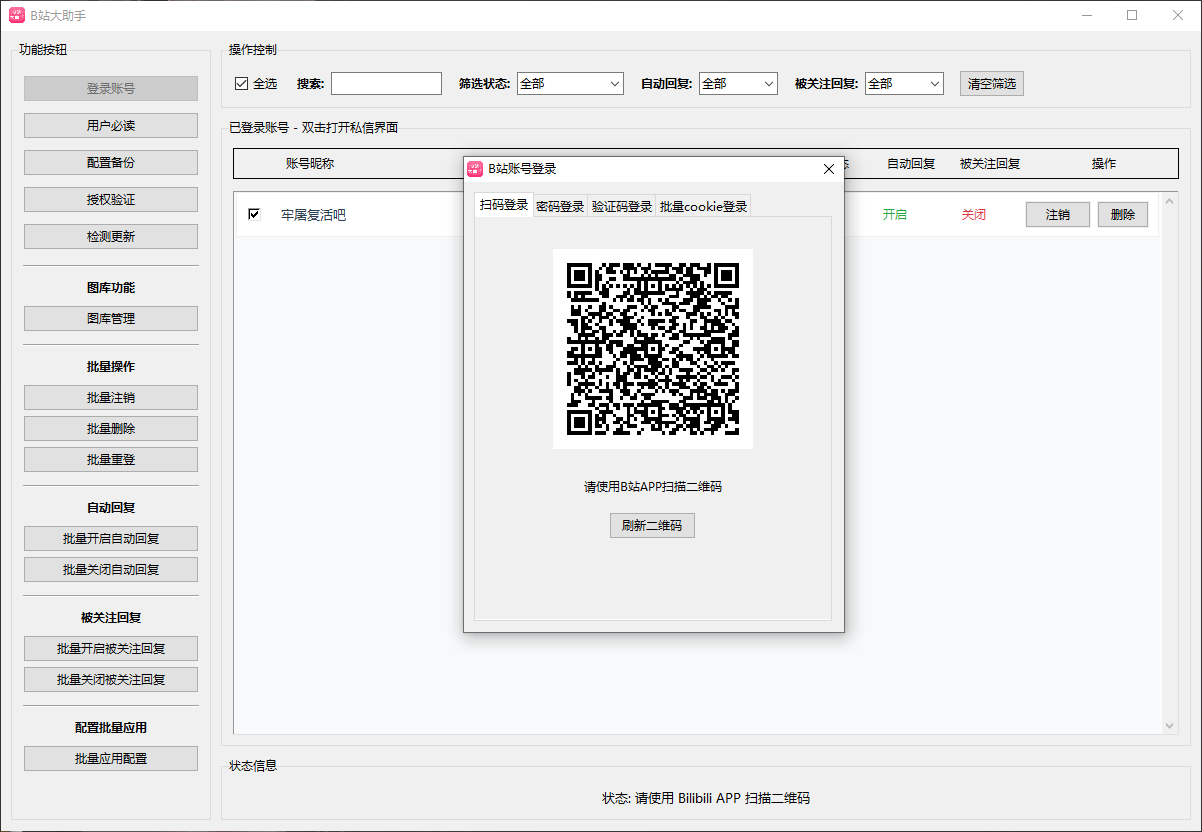This screenshot has width=1202, height=832.
Task: Click the B站 icon in the login dialog
Action: pos(475,168)
